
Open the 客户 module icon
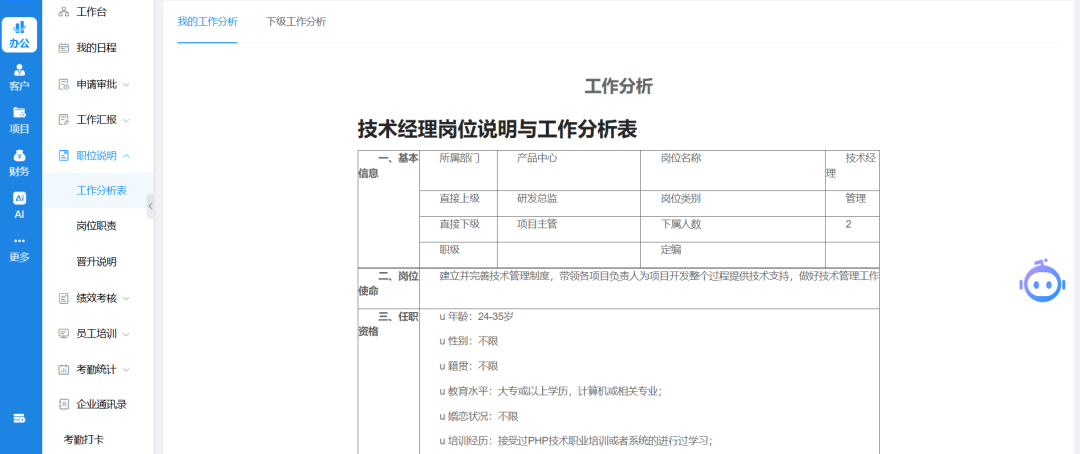click(x=19, y=70)
